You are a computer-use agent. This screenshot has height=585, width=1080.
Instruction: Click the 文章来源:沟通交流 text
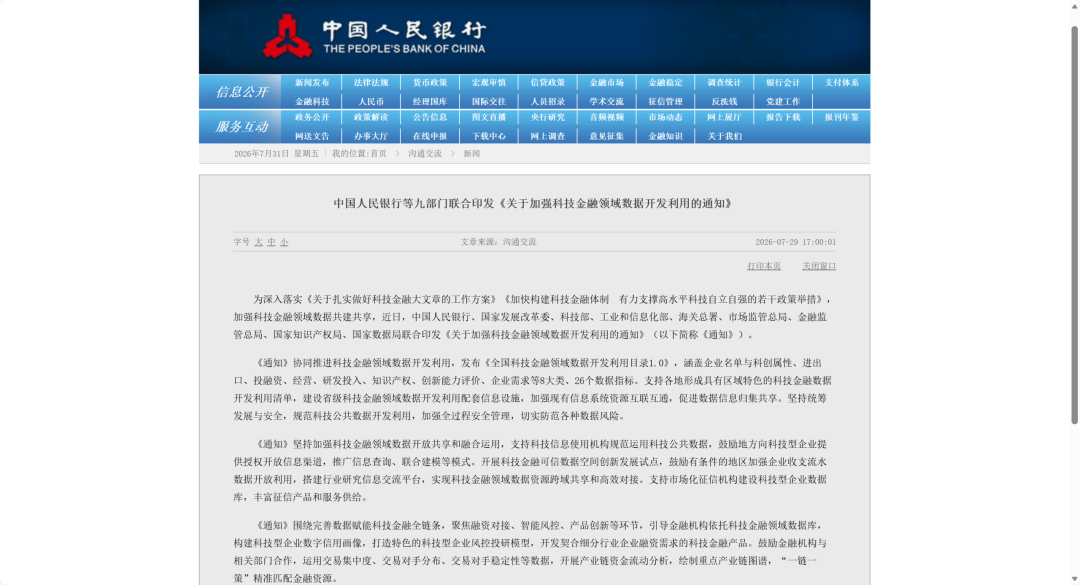[499, 242]
